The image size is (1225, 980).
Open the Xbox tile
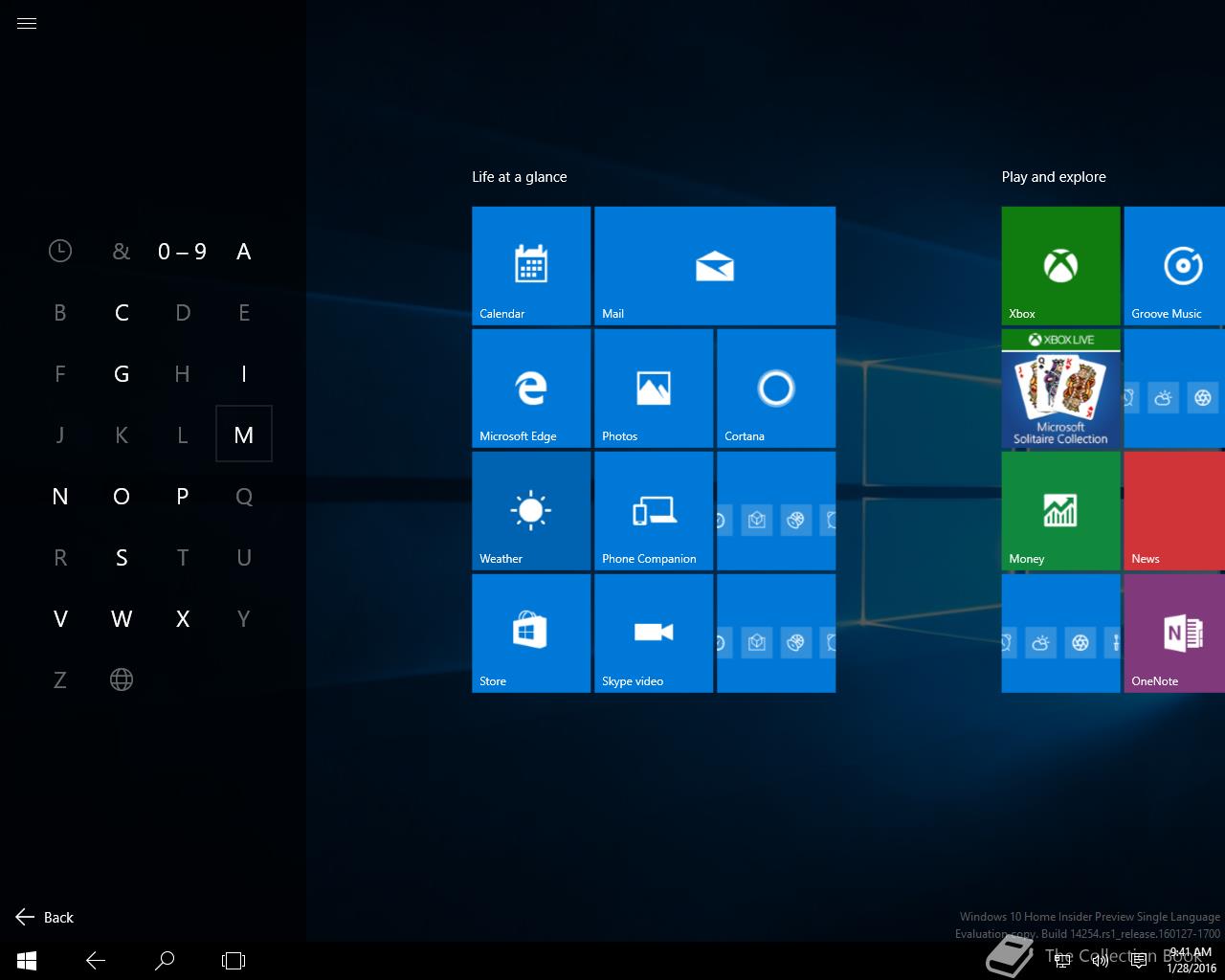coord(1060,266)
